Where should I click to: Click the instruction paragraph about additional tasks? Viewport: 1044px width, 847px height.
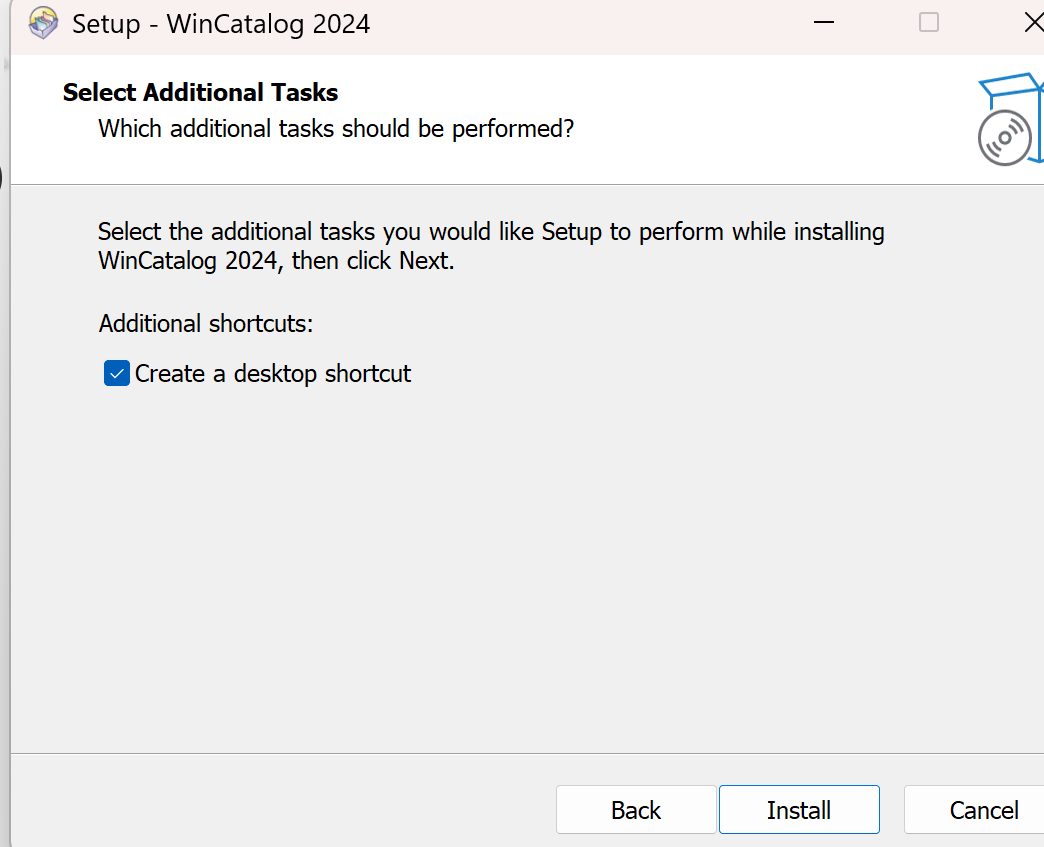(x=490, y=247)
